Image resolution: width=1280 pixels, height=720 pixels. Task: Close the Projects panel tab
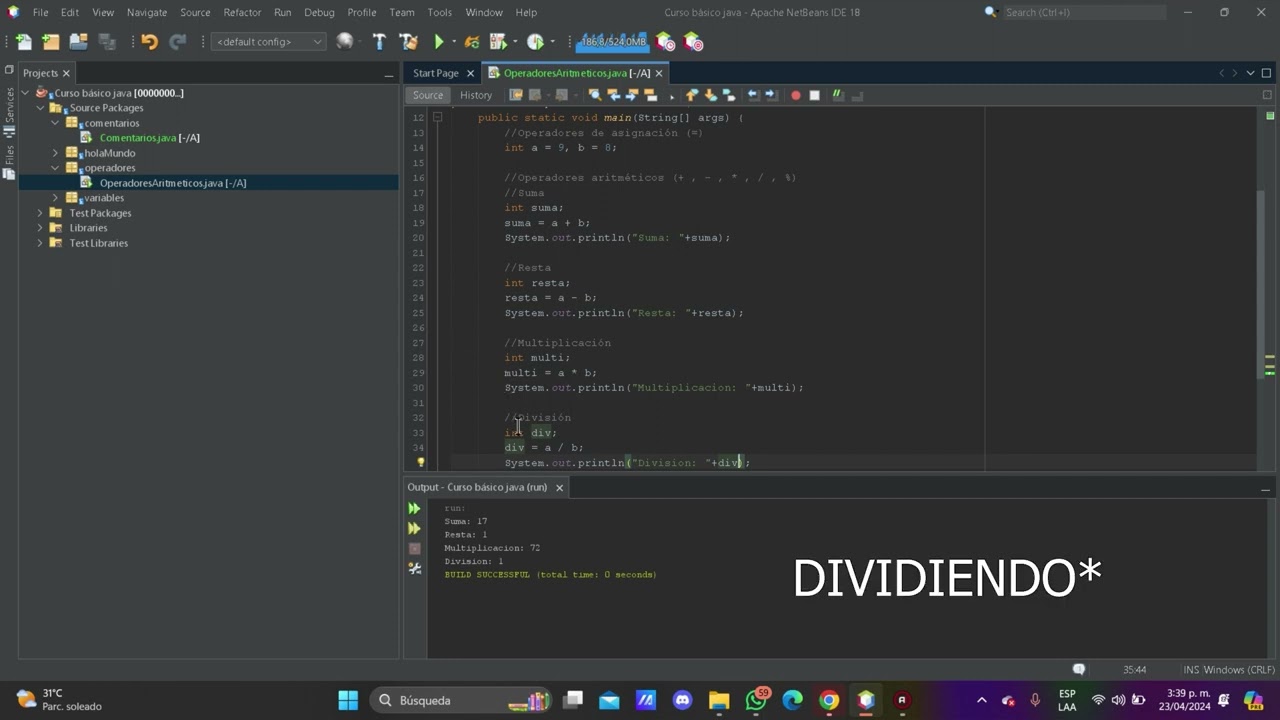click(66, 73)
